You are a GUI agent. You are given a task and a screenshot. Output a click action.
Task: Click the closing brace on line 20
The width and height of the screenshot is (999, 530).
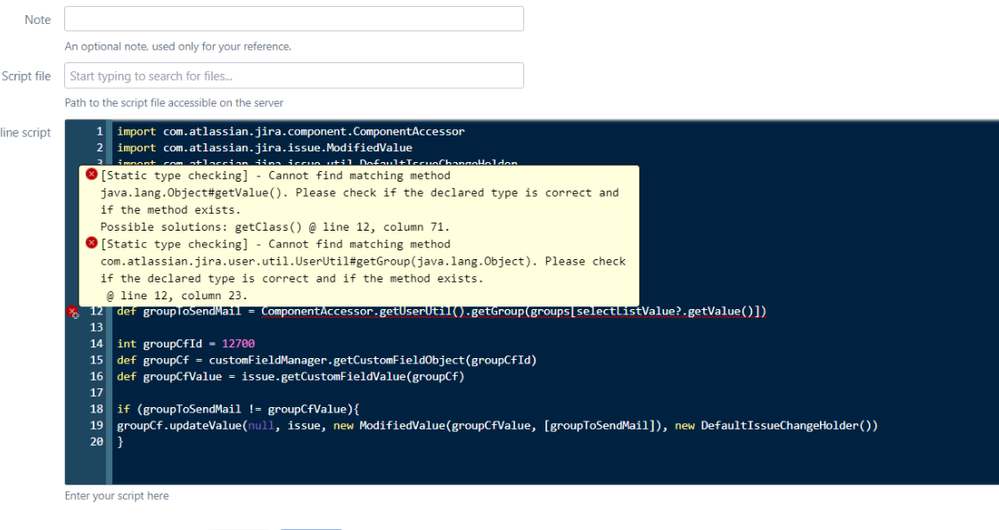120,442
